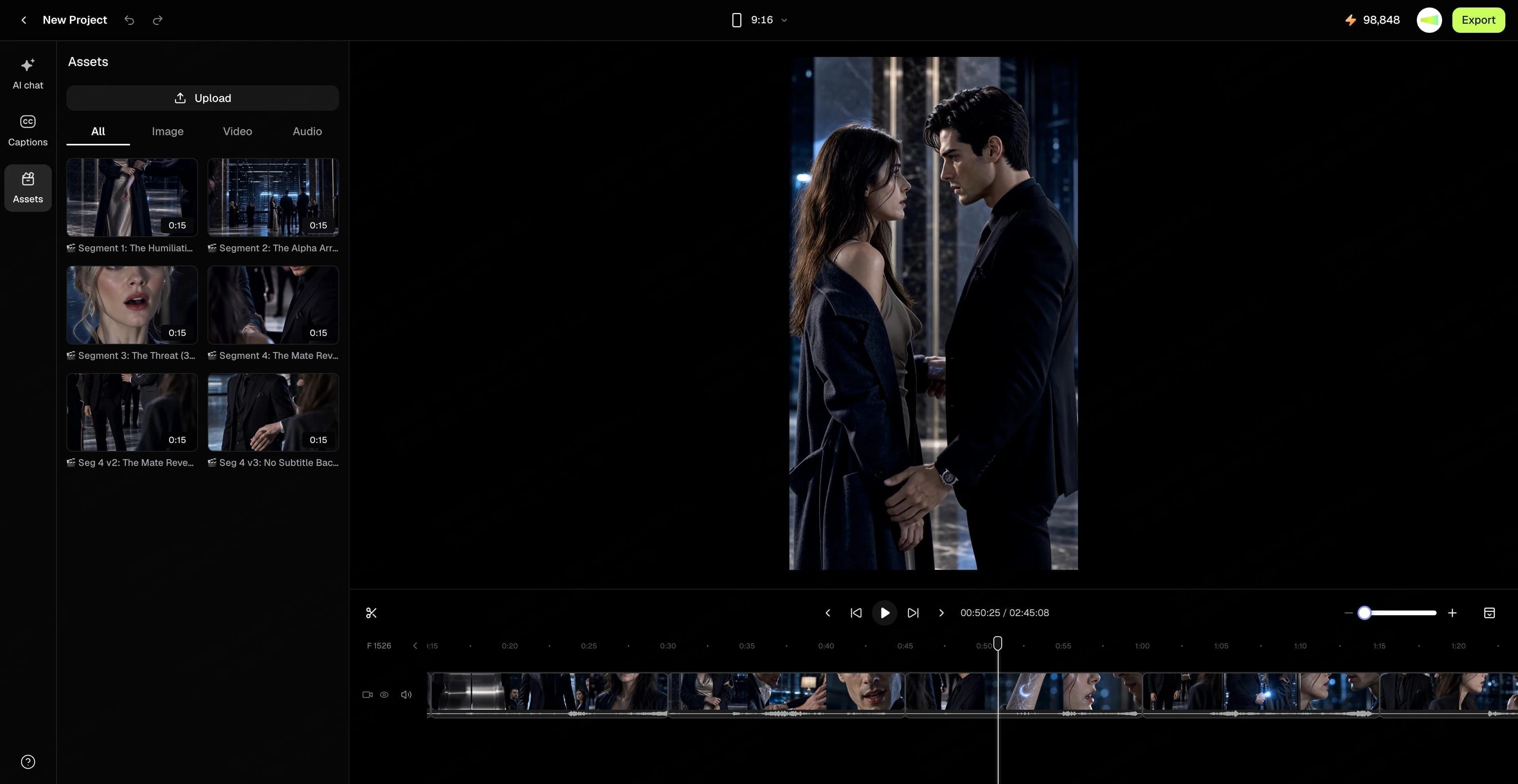
Task: Switch to the Audio assets tab
Action: click(x=307, y=131)
